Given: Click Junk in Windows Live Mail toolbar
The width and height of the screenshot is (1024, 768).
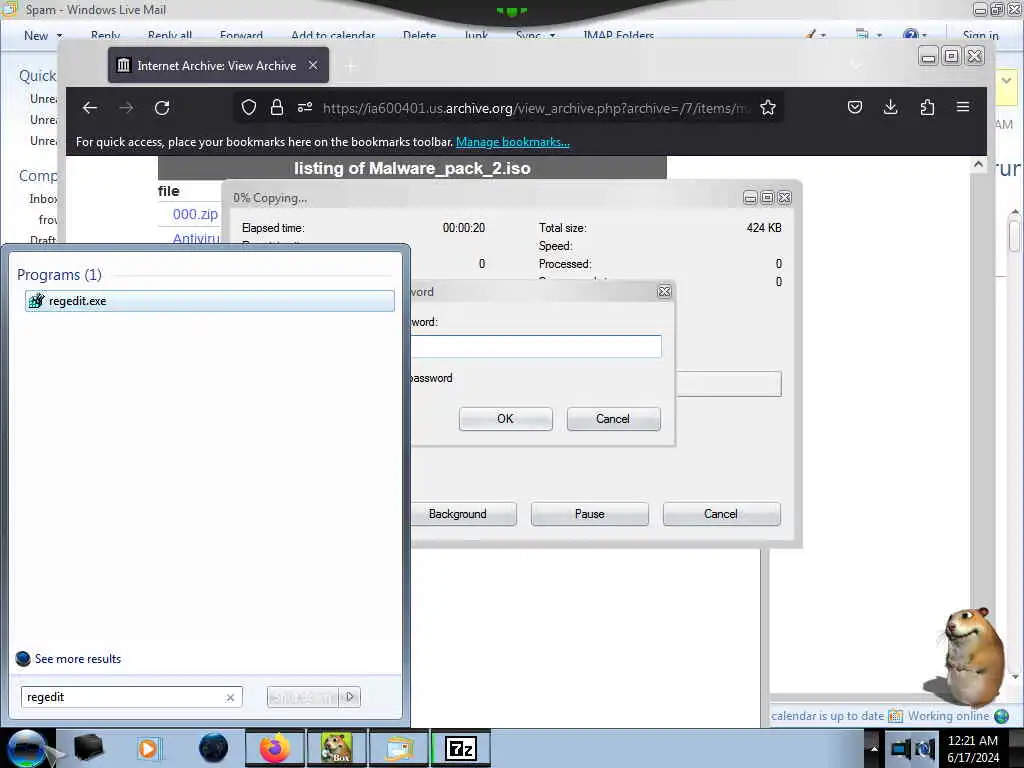Looking at the screenshot, I should coord(476,35).
